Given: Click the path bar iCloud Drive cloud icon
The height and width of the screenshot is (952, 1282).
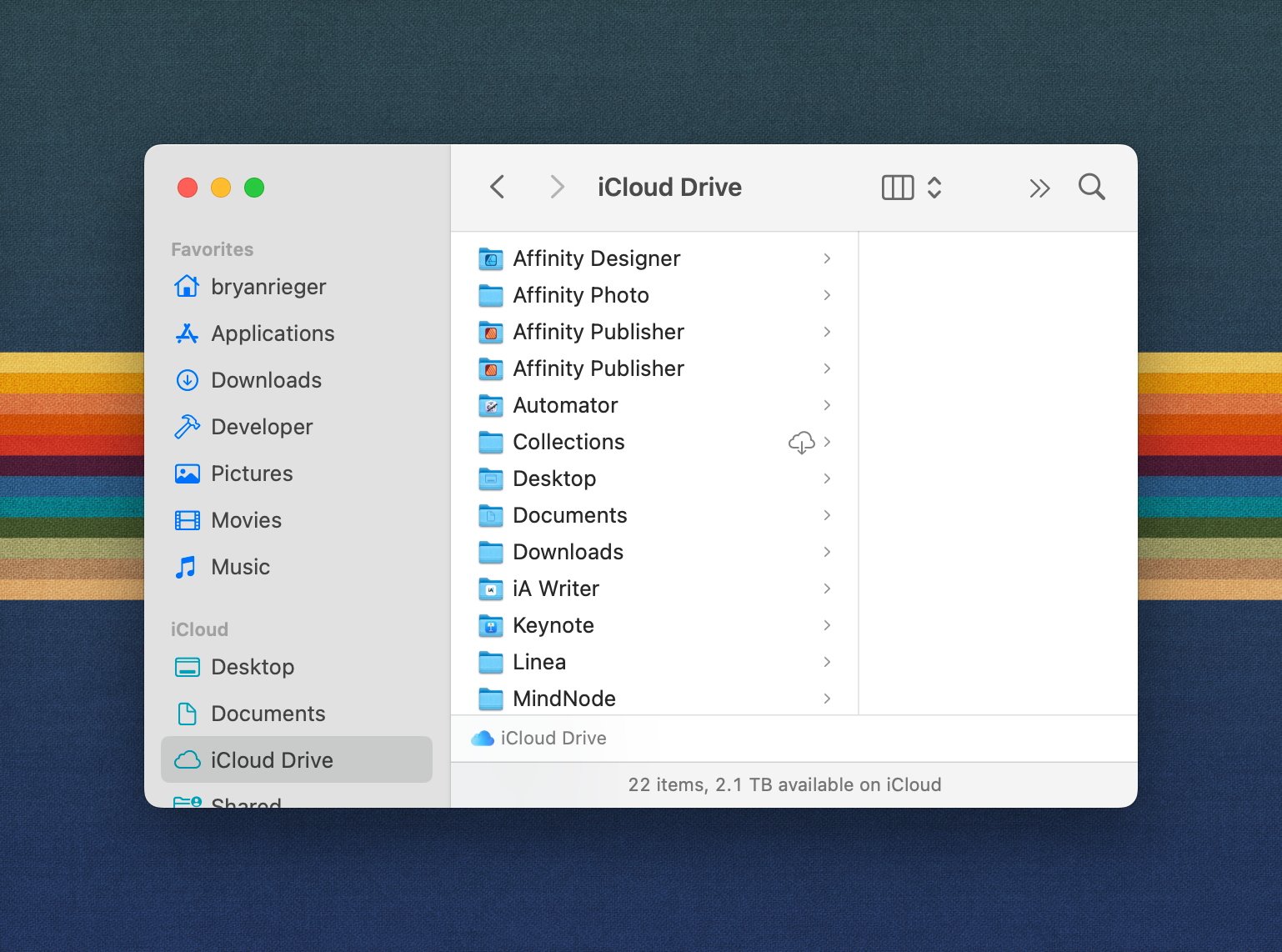Looking at the screenshot, I should click(x=483, y=739).
